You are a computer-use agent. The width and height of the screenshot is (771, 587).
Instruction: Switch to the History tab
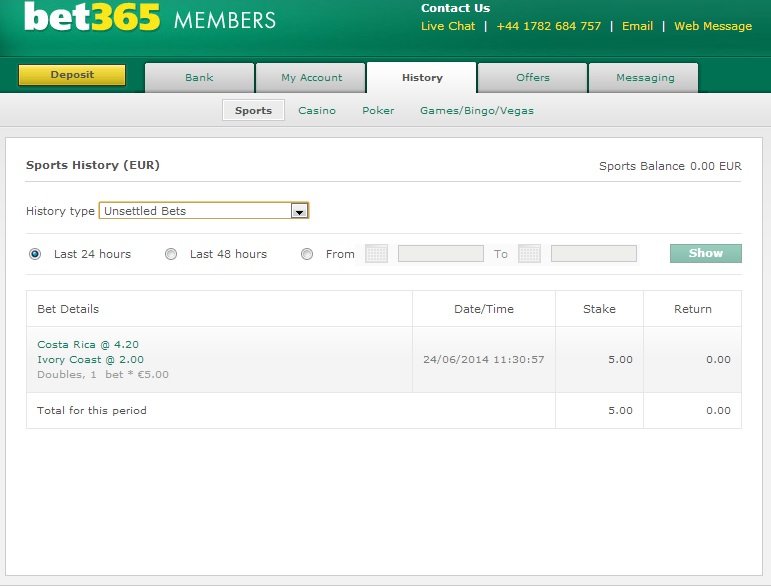pos(422,78)
